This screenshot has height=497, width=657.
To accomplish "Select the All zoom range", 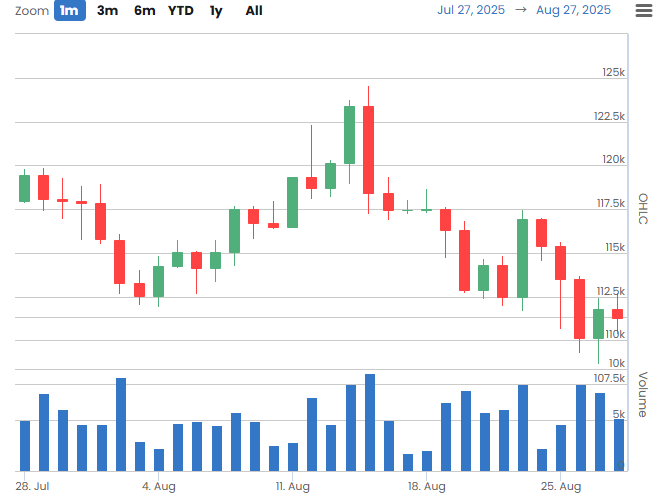I will tap(254, 10).
